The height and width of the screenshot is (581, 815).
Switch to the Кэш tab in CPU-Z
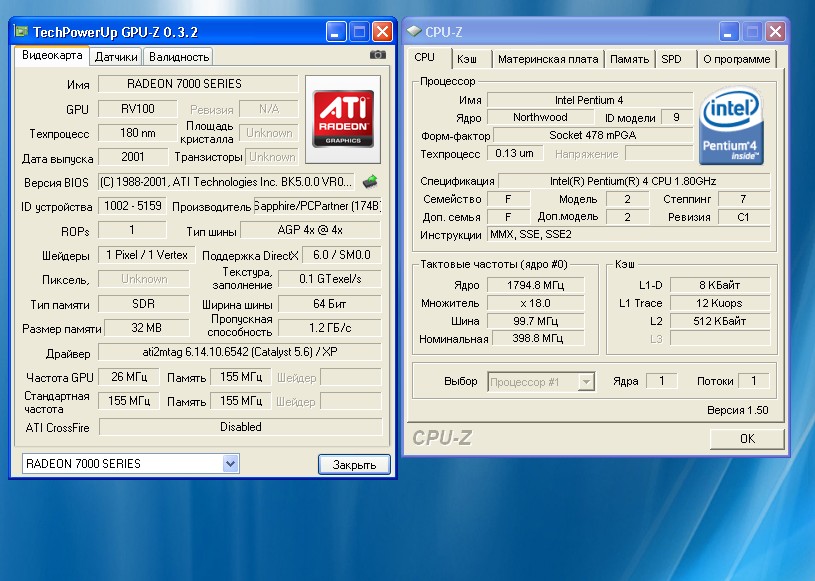467,59
